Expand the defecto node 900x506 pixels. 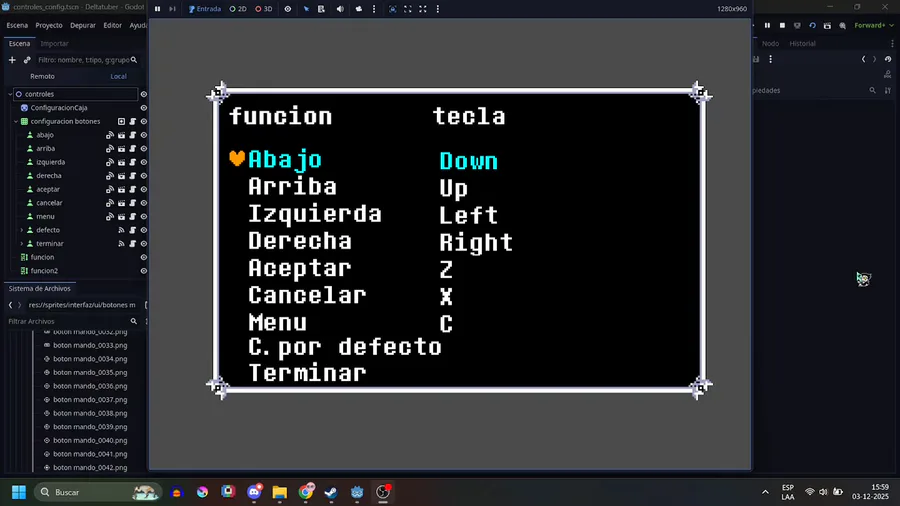tap(22, 230)
